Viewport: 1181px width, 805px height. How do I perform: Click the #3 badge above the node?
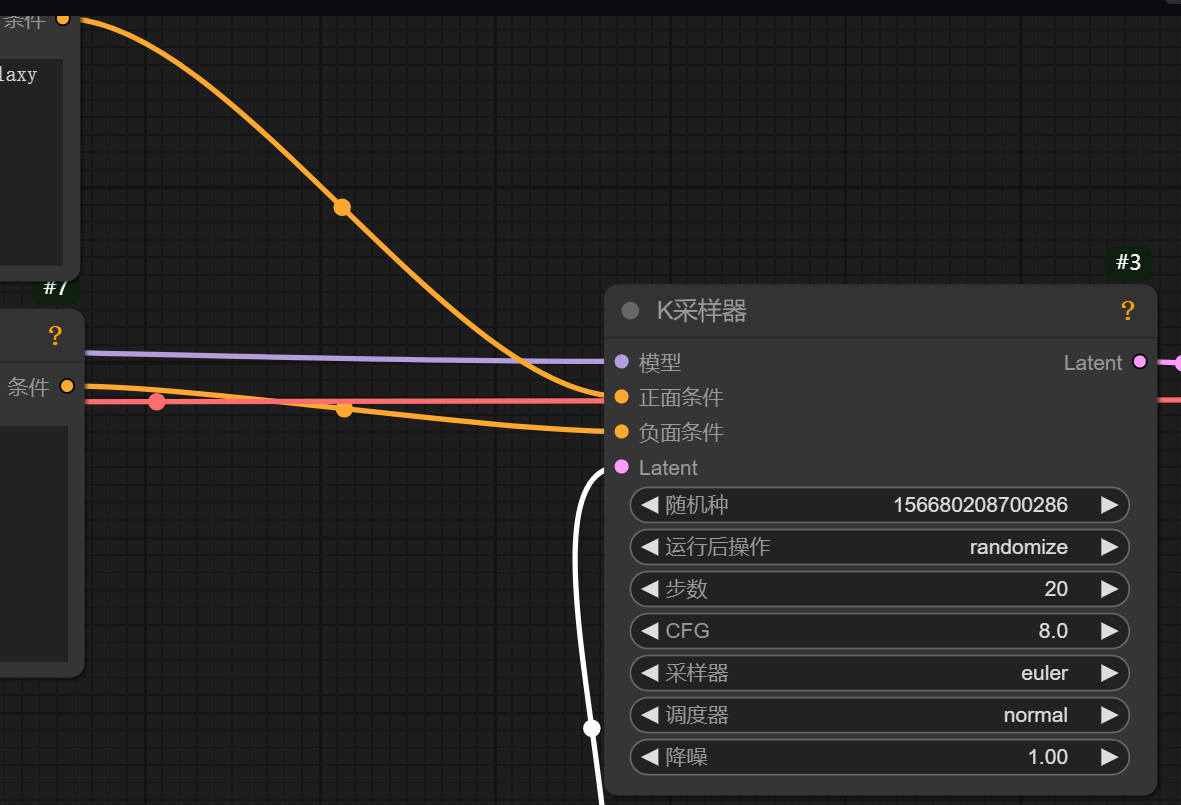pyautogui.click(x=1128, y=262)
